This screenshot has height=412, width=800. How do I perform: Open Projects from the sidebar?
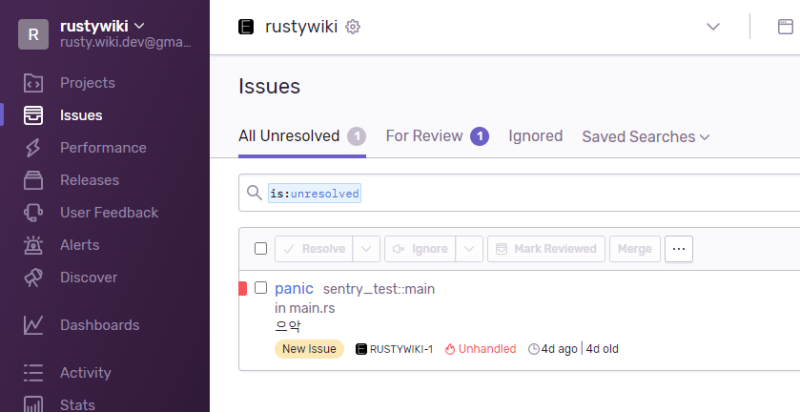click(x=87, y=83)
